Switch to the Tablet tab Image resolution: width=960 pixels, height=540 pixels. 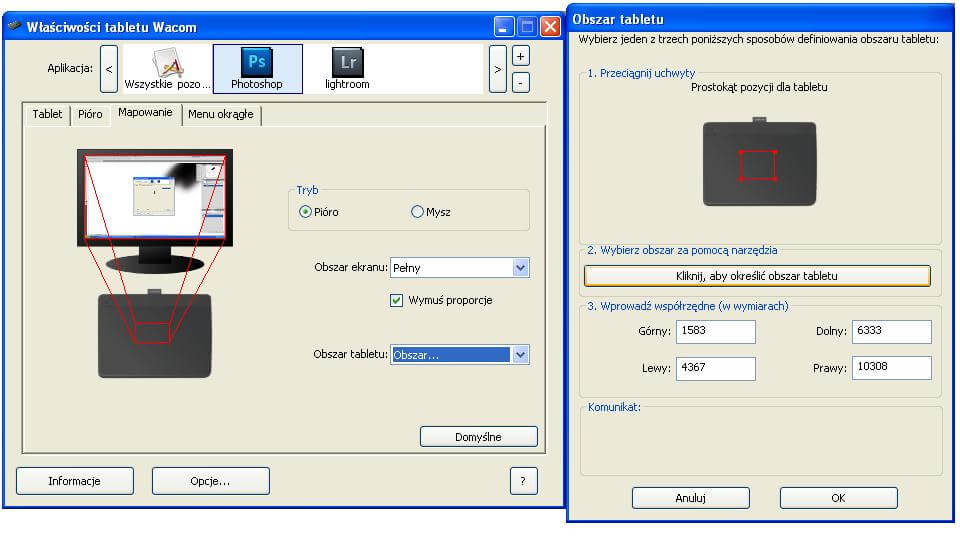(x=47, y=114)
